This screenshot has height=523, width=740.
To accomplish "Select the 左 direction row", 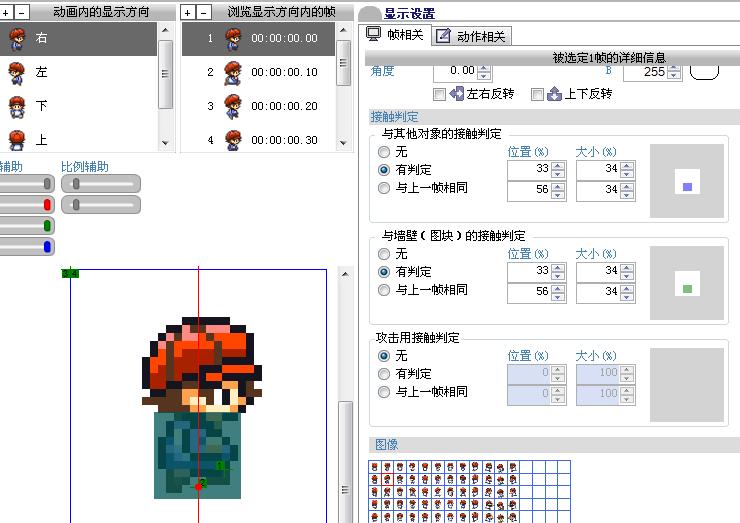I will click(x=78, y=72).
